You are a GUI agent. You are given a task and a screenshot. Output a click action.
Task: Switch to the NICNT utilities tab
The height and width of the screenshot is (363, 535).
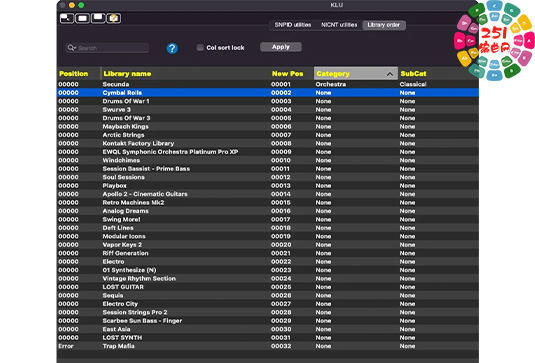point(339,25)
